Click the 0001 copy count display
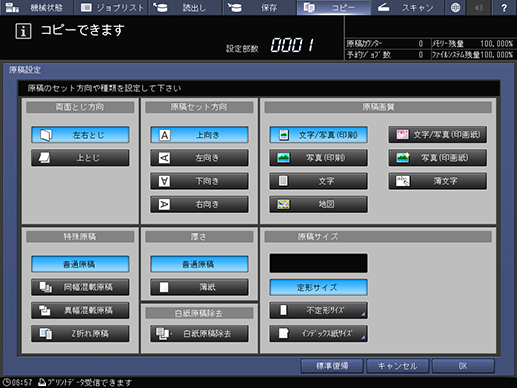This screenshot has height=388, width=517. pyautogui.click(x=292, y=45)
